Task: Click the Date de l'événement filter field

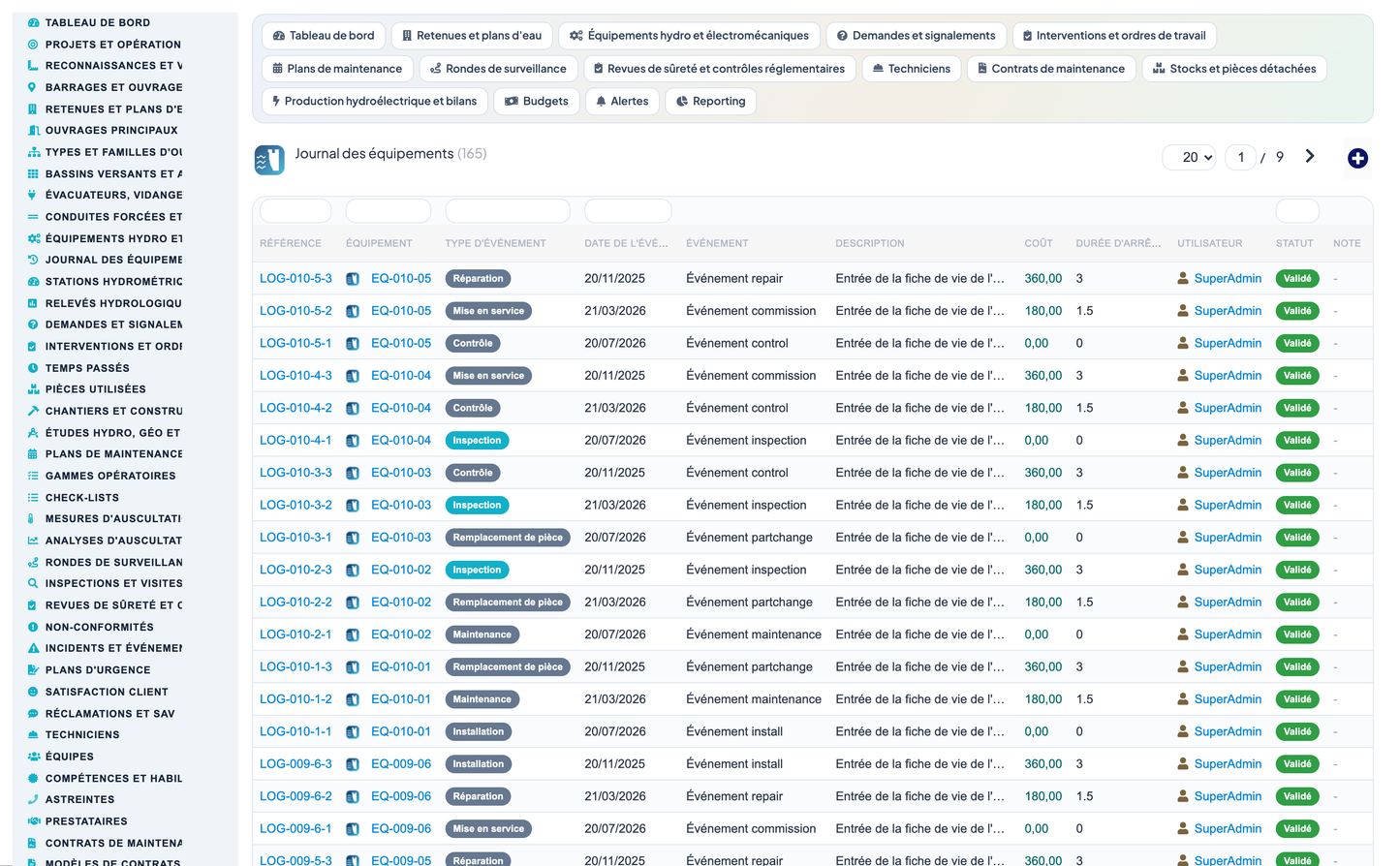Action: coord(628,210)
